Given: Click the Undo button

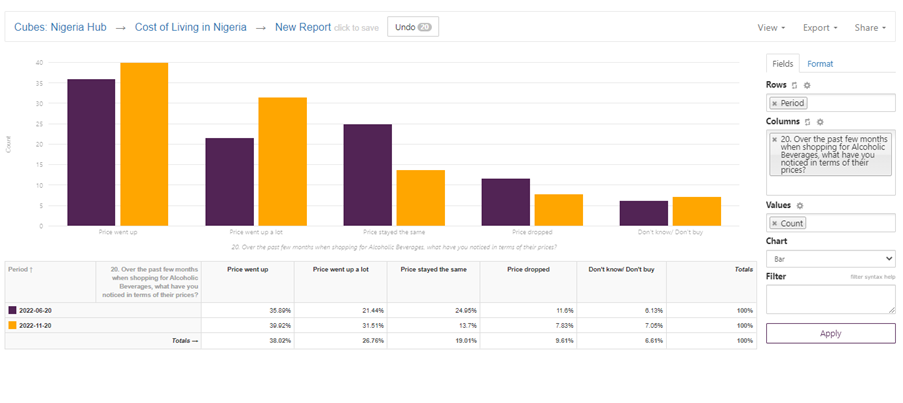Looking at the screenshot, I should click(412, 27).
